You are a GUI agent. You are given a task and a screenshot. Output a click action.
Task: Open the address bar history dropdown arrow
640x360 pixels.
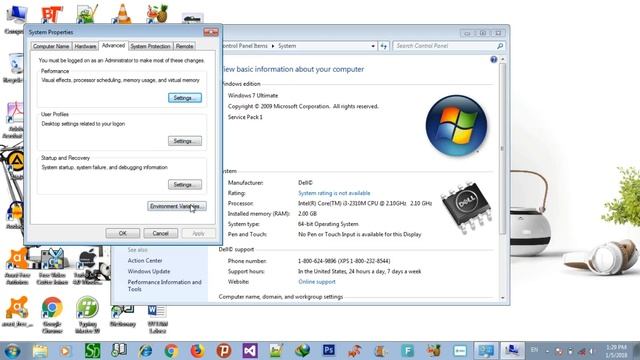[x=373, y=46]
